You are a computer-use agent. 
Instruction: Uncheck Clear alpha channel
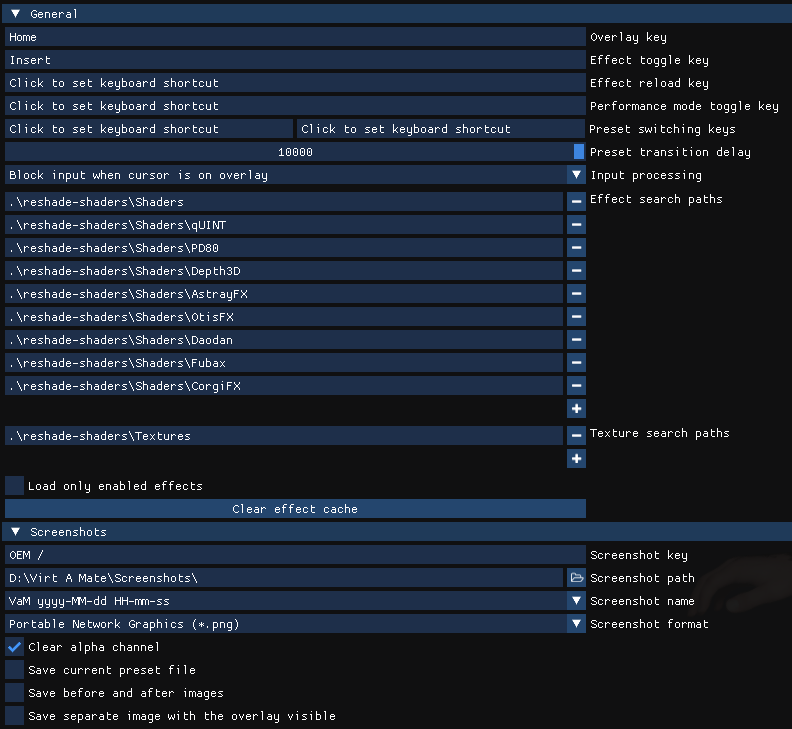(15, 647)
